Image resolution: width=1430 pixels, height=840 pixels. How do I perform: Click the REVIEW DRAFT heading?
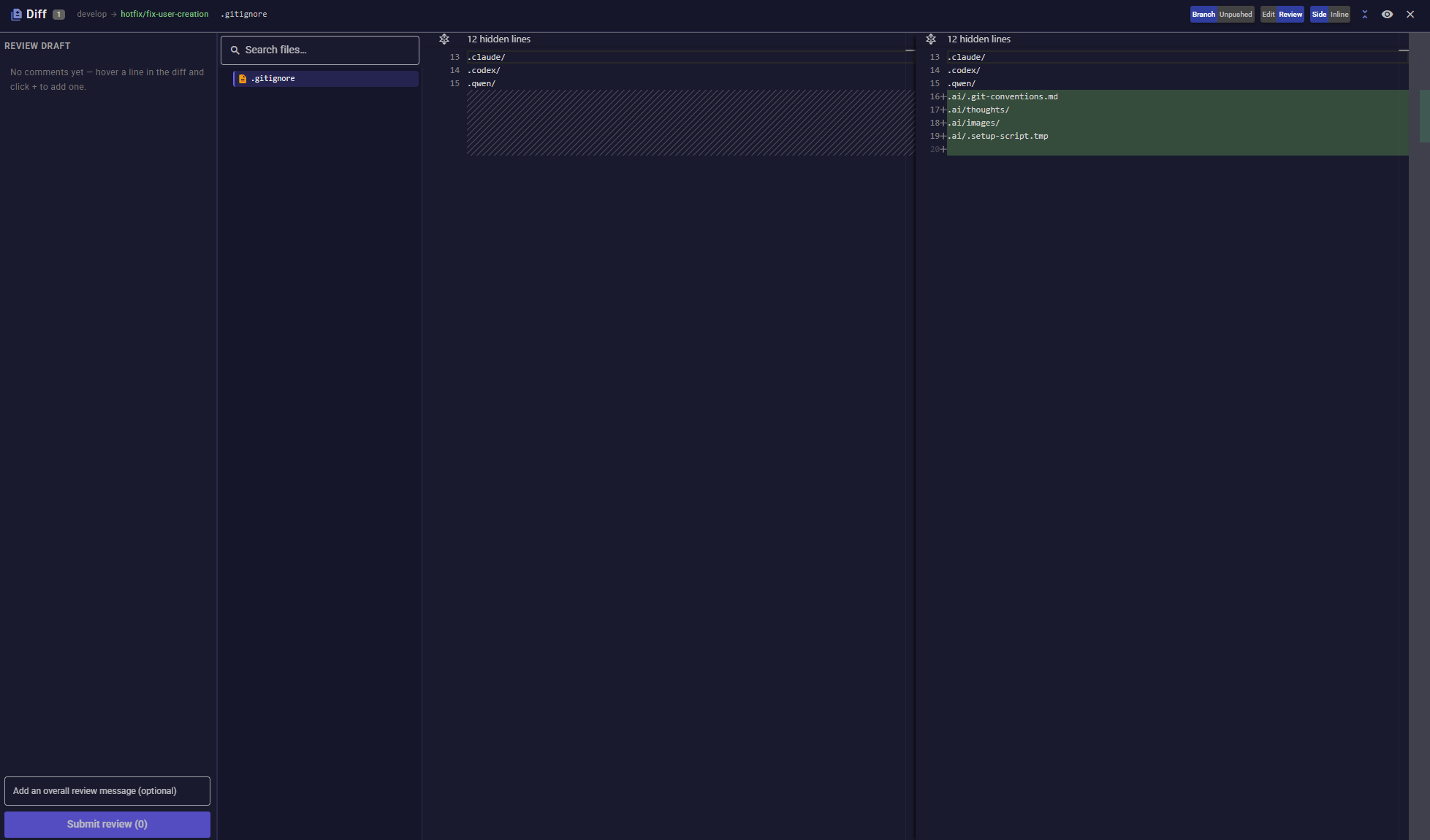37,46
